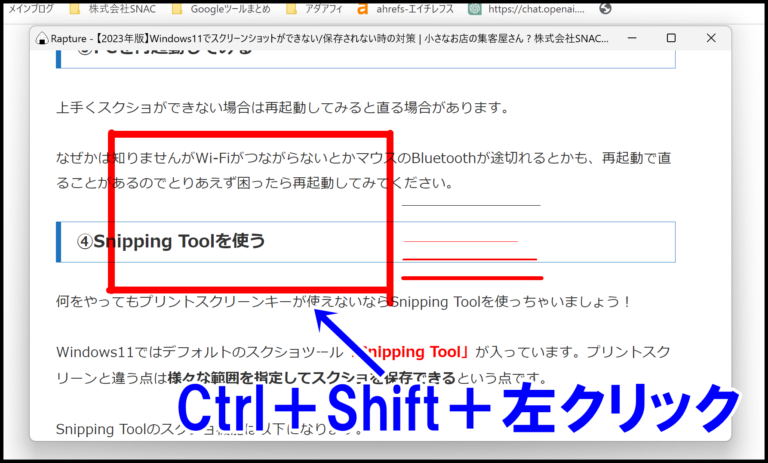Screen dimensions: 768x463
Task: Open the メインブログ bookmark
Action: point(30,9)
